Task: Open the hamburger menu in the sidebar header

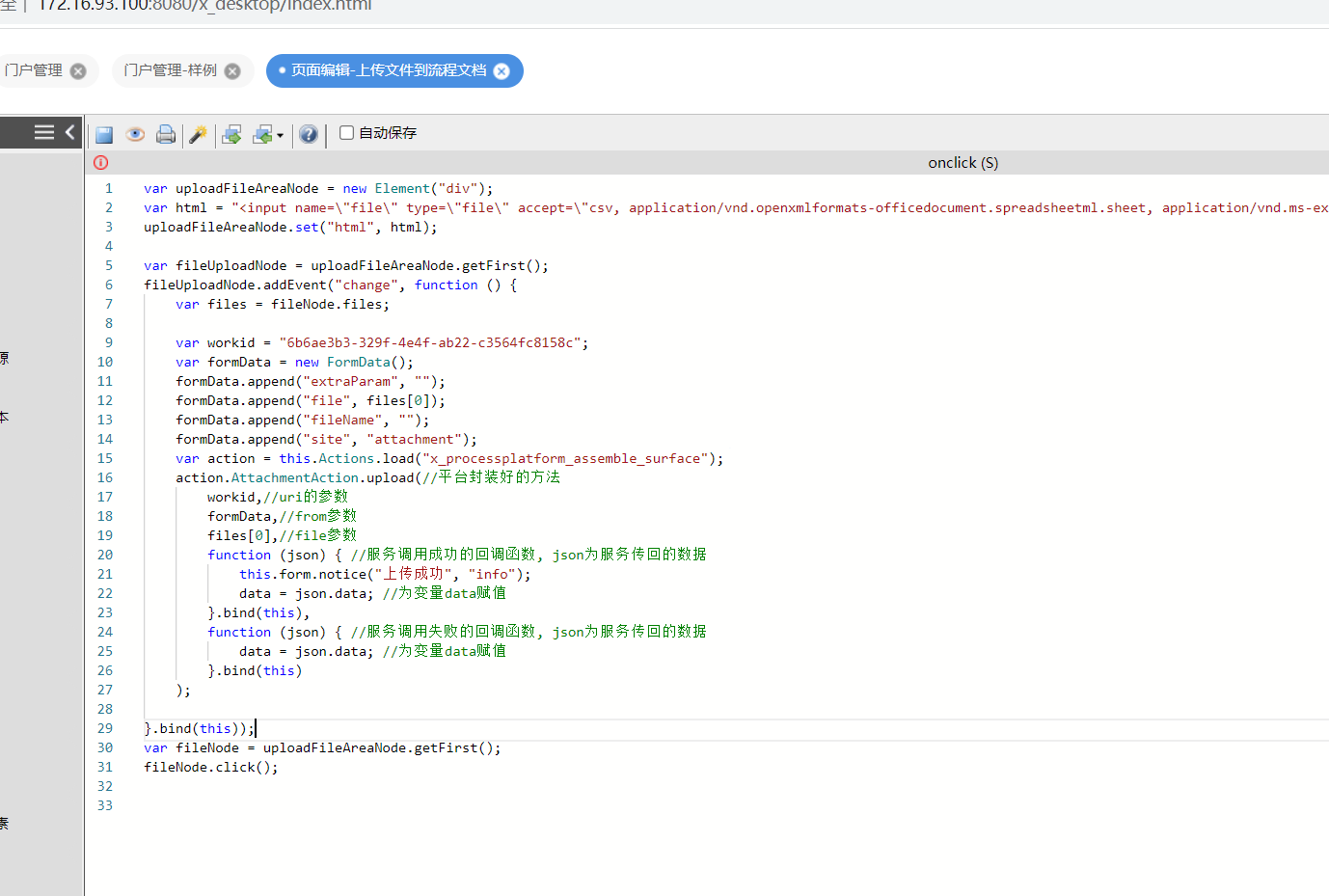Action: [44, 132]
